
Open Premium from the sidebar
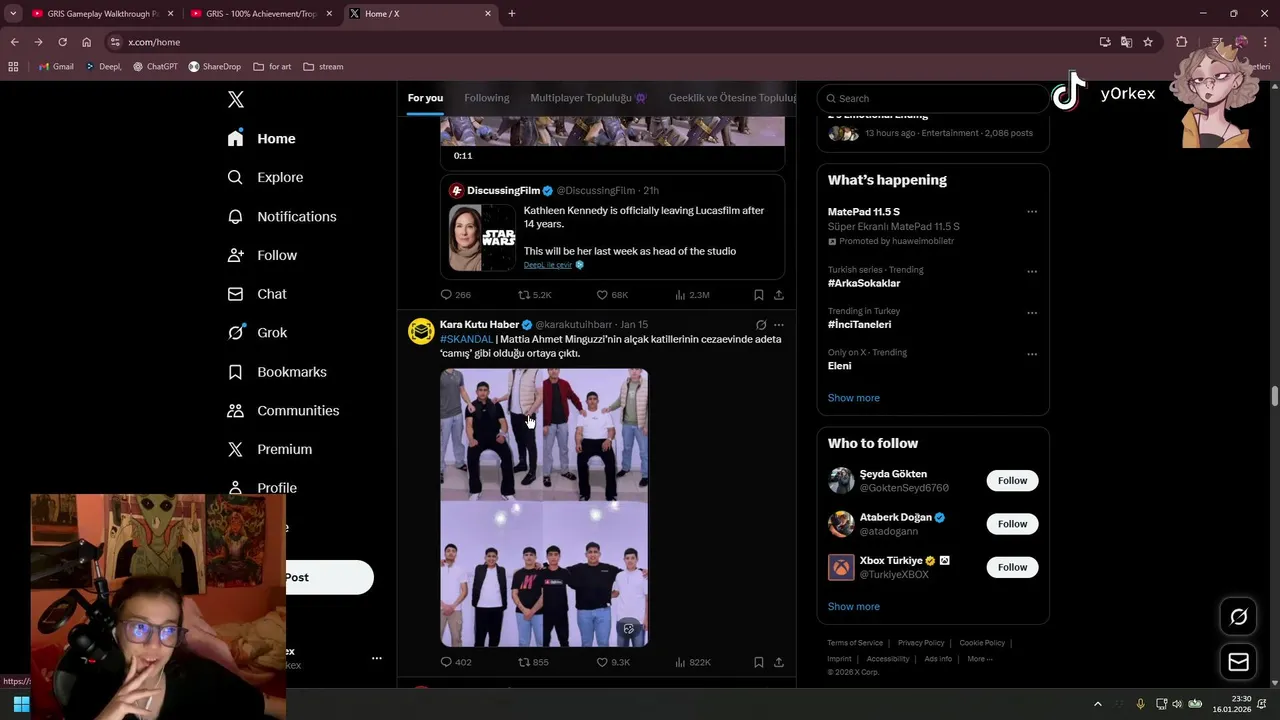[x=270, y=450]
